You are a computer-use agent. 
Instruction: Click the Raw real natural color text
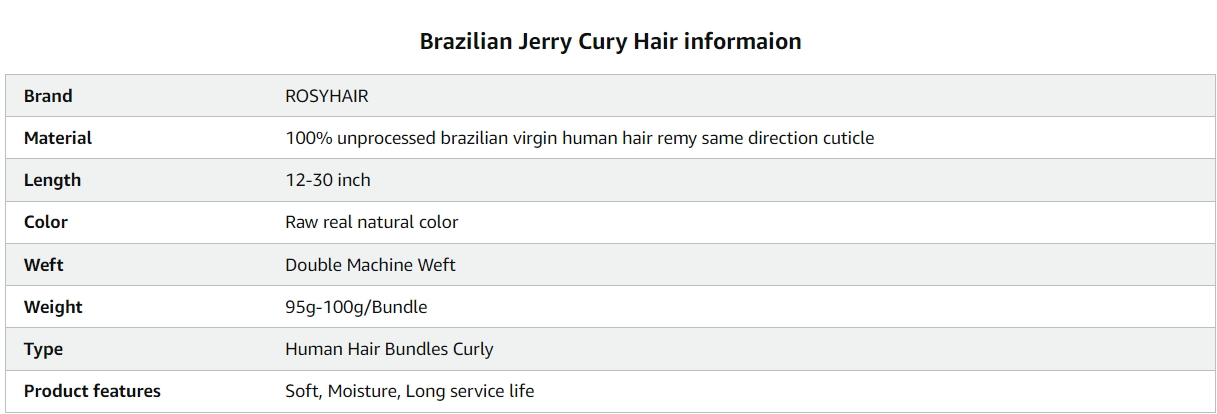[372, 222]
